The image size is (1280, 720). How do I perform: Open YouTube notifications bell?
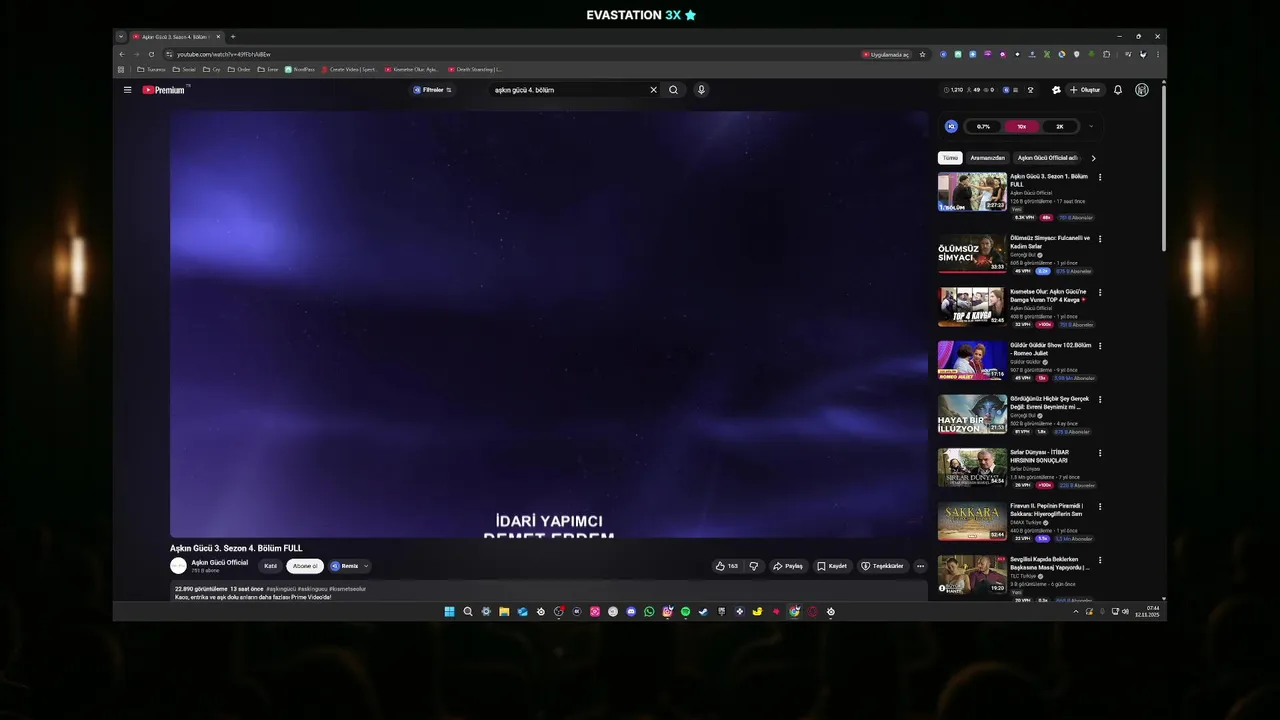[1118, 90]
